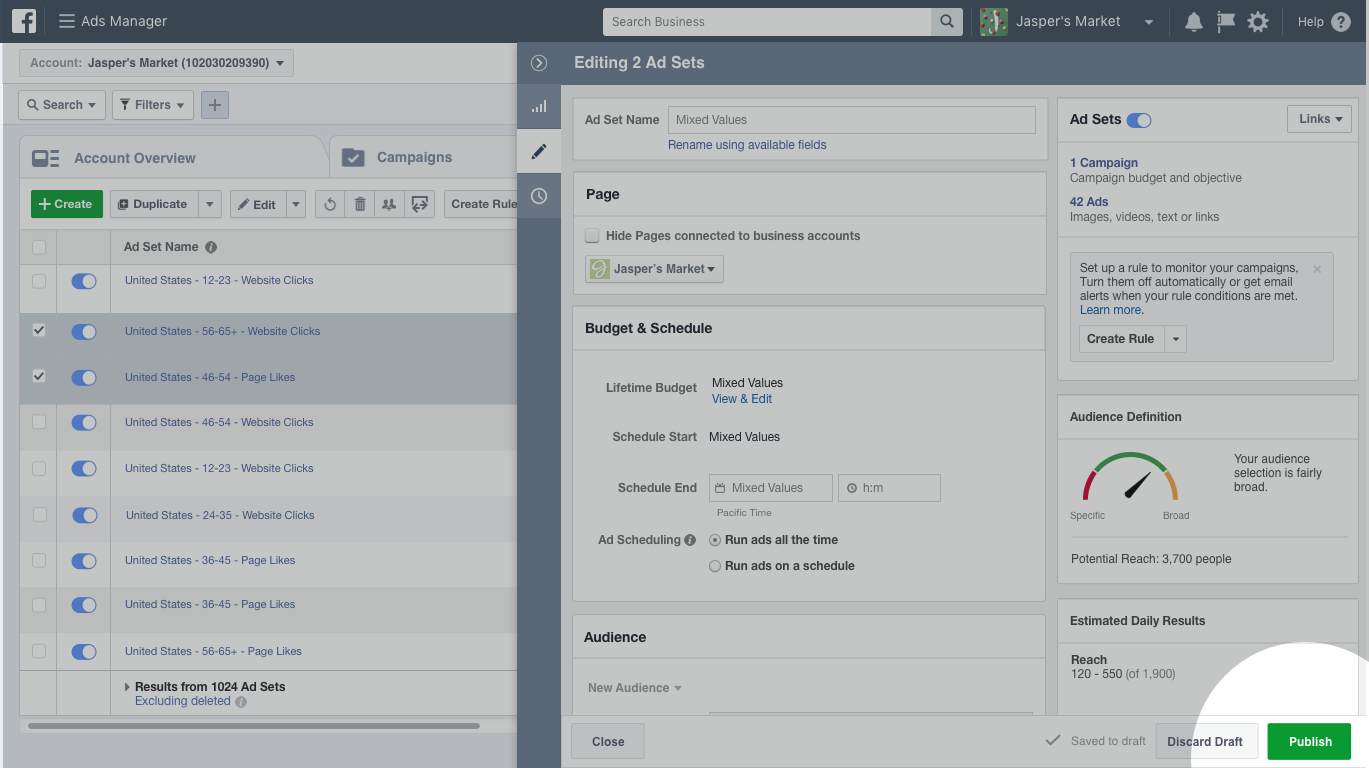
Task: Open the Ads Manager hamburger menu
Action: [x=67, y=21]
